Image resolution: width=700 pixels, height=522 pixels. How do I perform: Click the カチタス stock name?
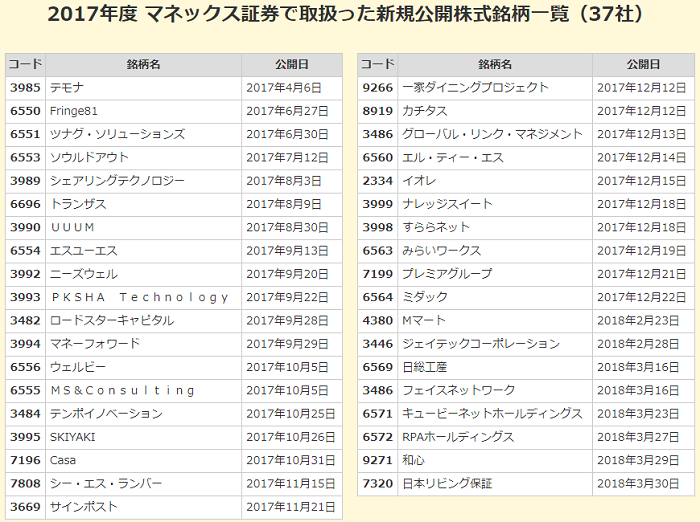(x=425, y=111)
